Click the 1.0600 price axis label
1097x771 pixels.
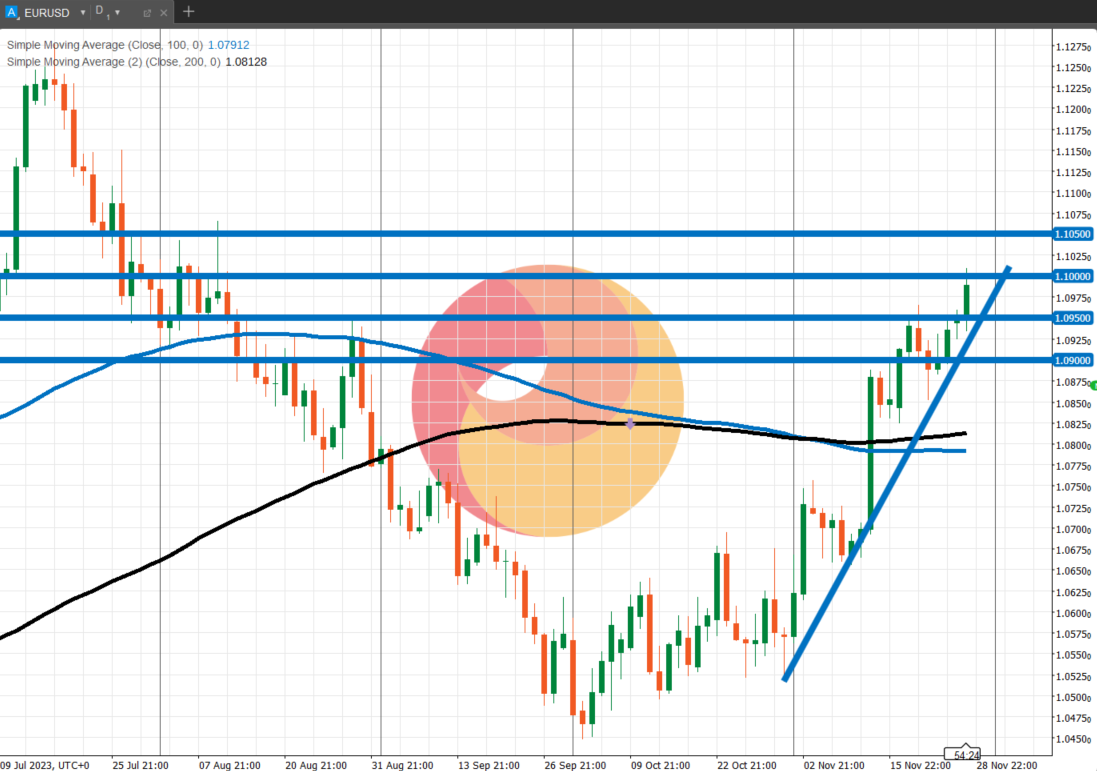[x=1073, y=614]
